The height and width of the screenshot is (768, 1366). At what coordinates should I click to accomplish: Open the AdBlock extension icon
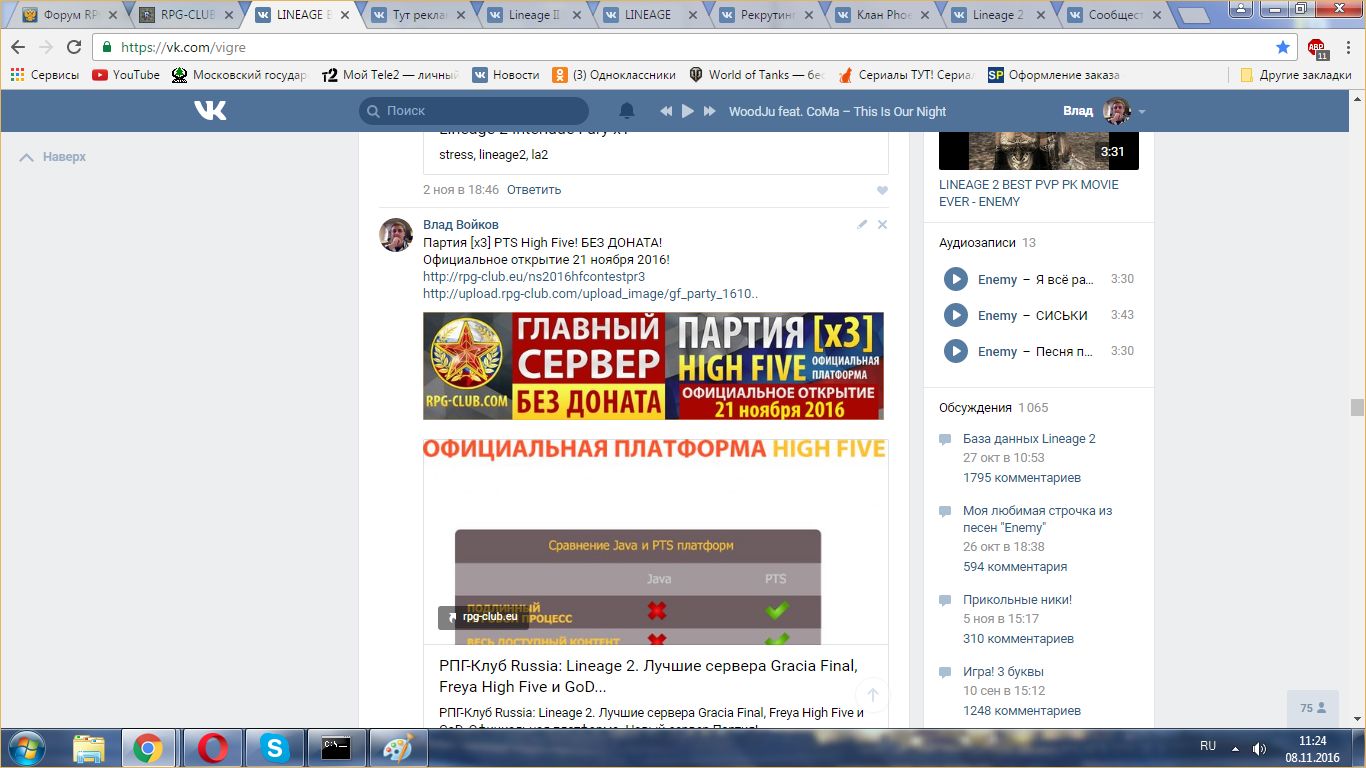1318,48
